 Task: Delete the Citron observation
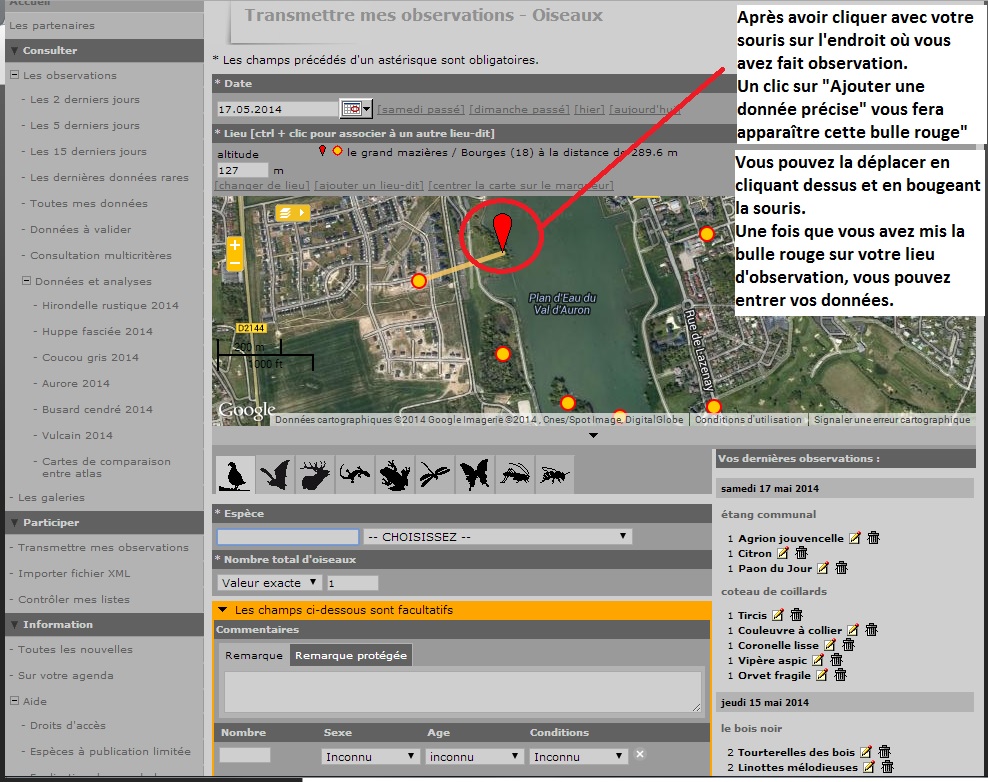(x=801, y=553)
